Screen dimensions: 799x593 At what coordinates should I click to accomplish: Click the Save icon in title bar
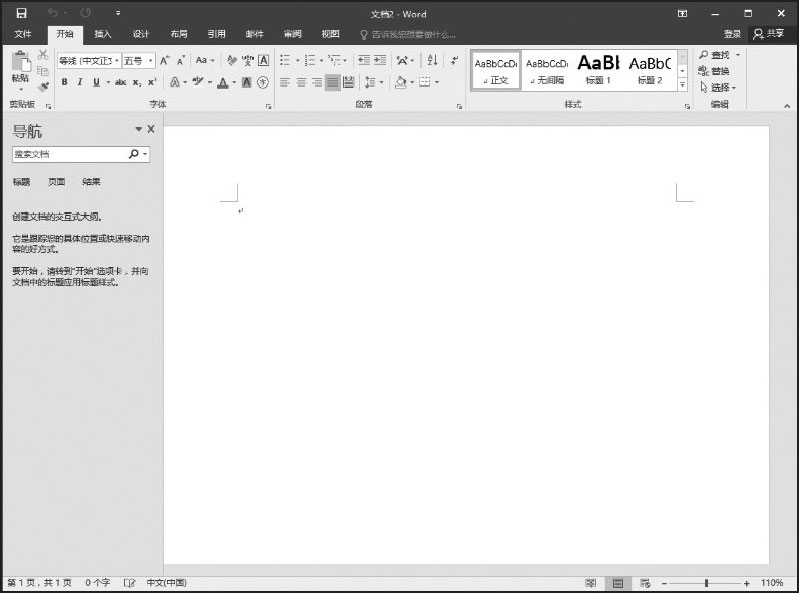[x=21, y=14]
